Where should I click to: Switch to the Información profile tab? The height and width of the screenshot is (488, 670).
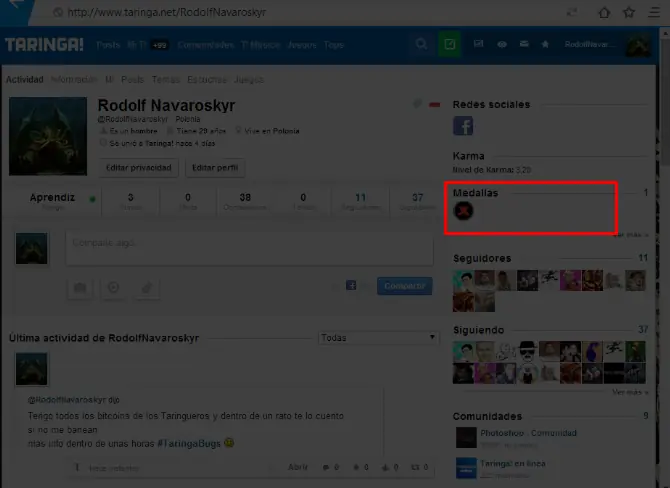click(x=74, y=79)
